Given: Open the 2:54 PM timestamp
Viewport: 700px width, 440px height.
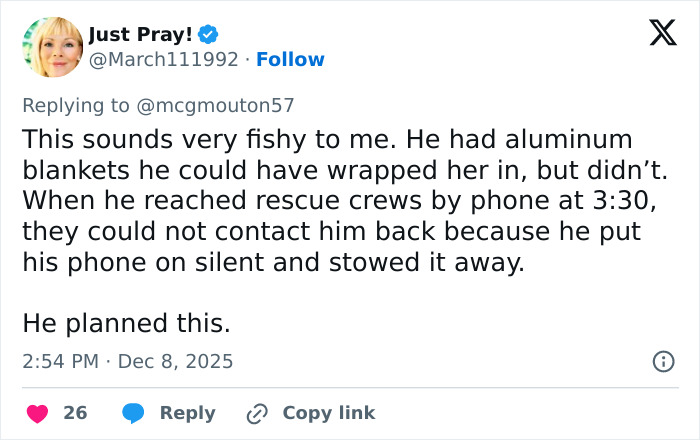Looking at the screenshot, I should click(x=61, y=361).
